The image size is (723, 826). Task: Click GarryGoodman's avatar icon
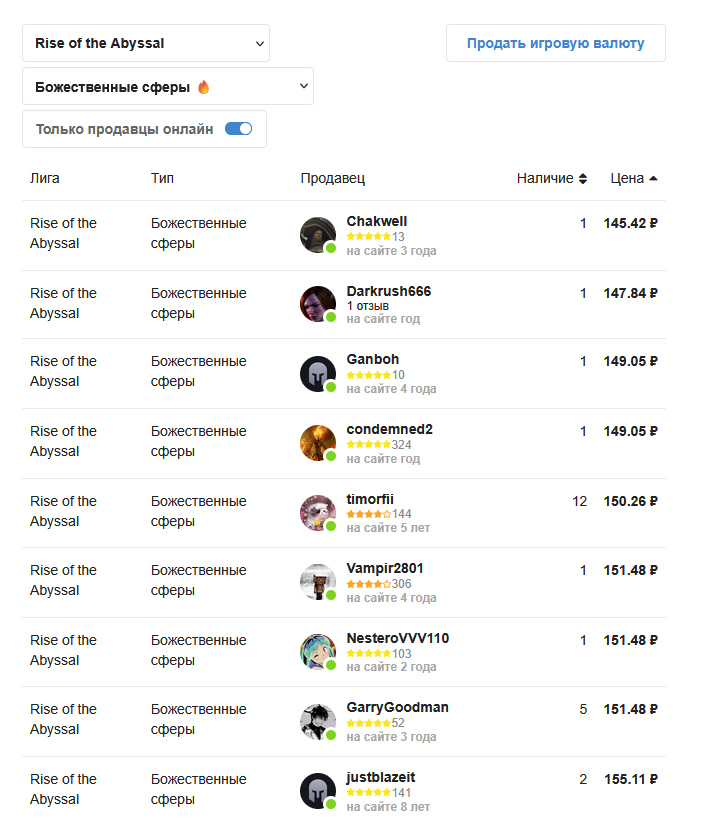point(318,721)
